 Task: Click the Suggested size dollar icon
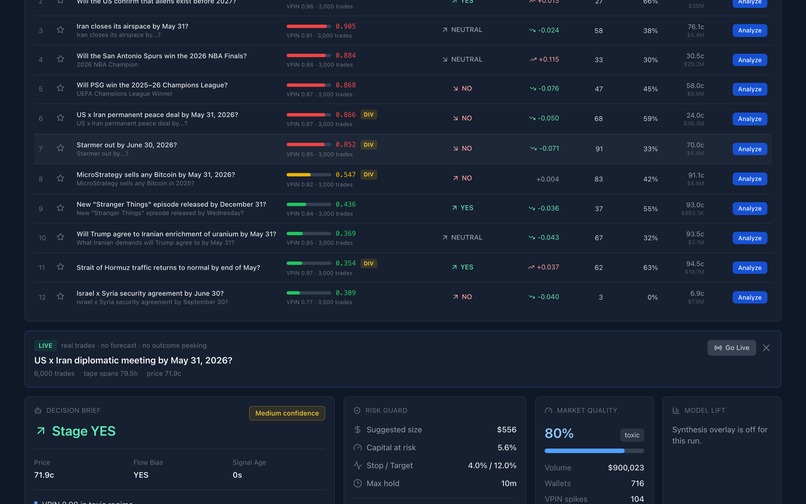(357, 429)
